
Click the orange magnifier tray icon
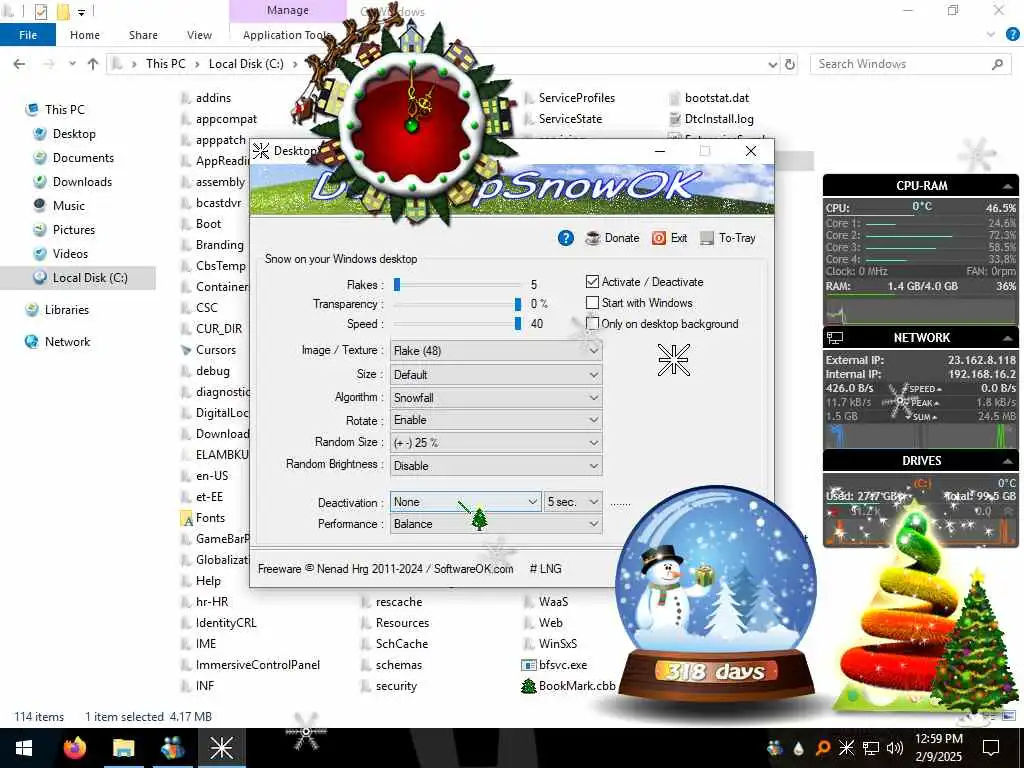point(823,748)
